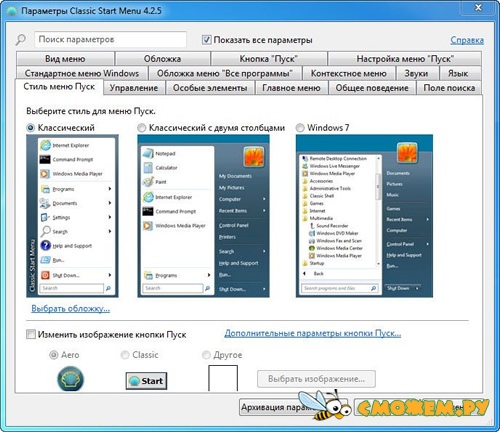
Task: Click the two-column classic menu preview
Action: coord(203,216)
